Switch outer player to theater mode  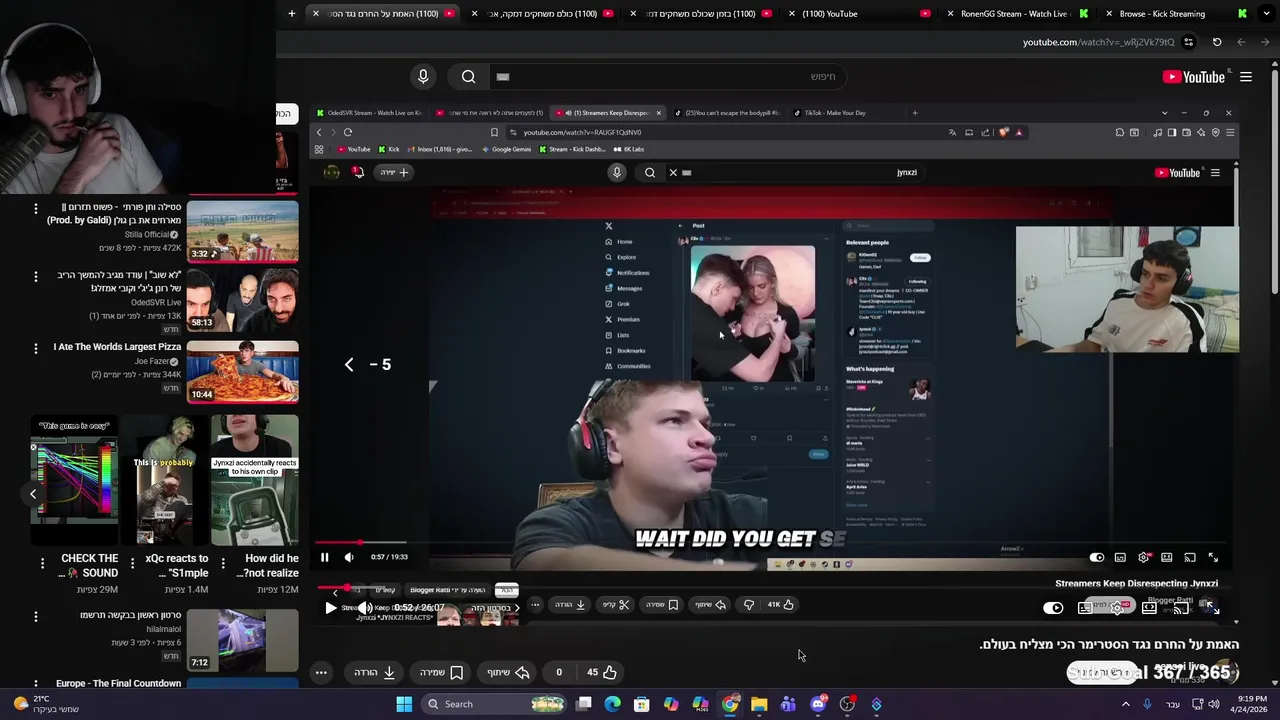tap(1149, 607)
